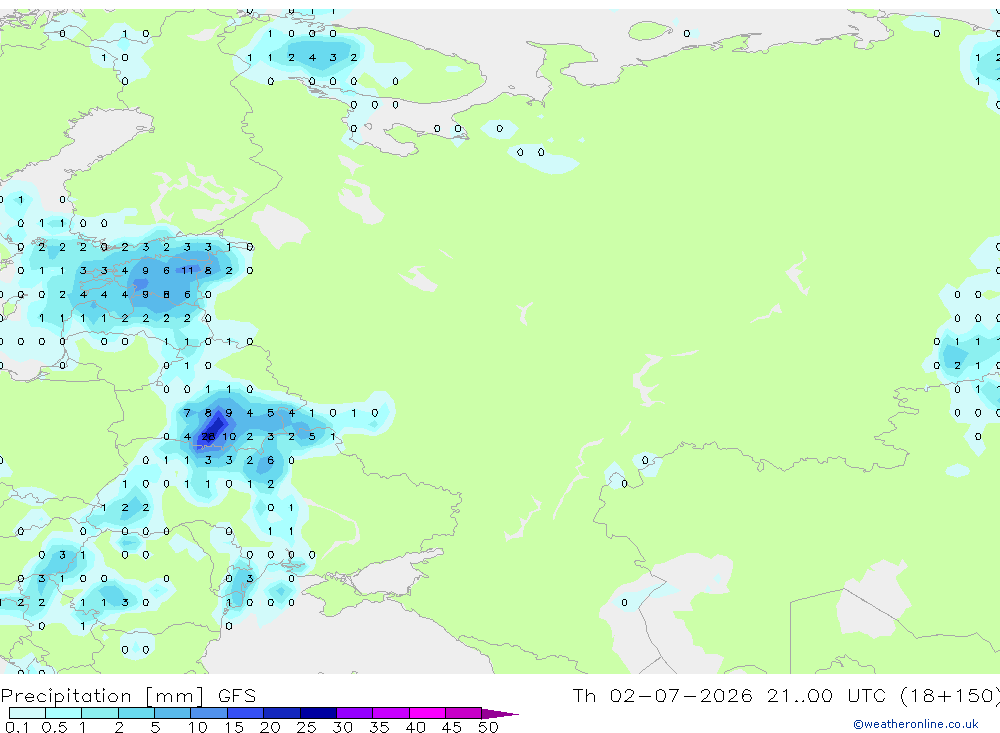Click the '30' legend scale label
This screenshot has width=1000, height=733.
[342, 727]
